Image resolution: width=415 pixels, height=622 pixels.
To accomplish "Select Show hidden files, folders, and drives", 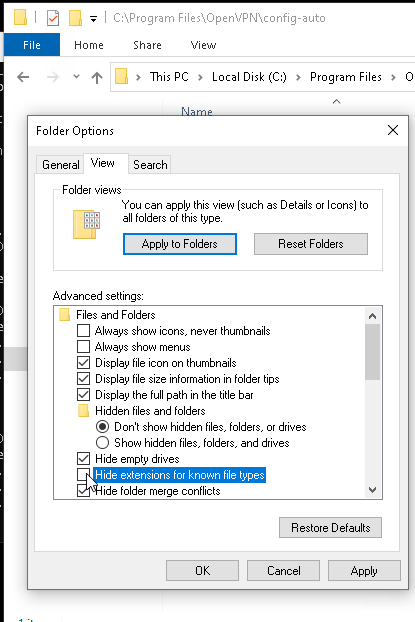I will pyautogui.click(x=102, y=443).
